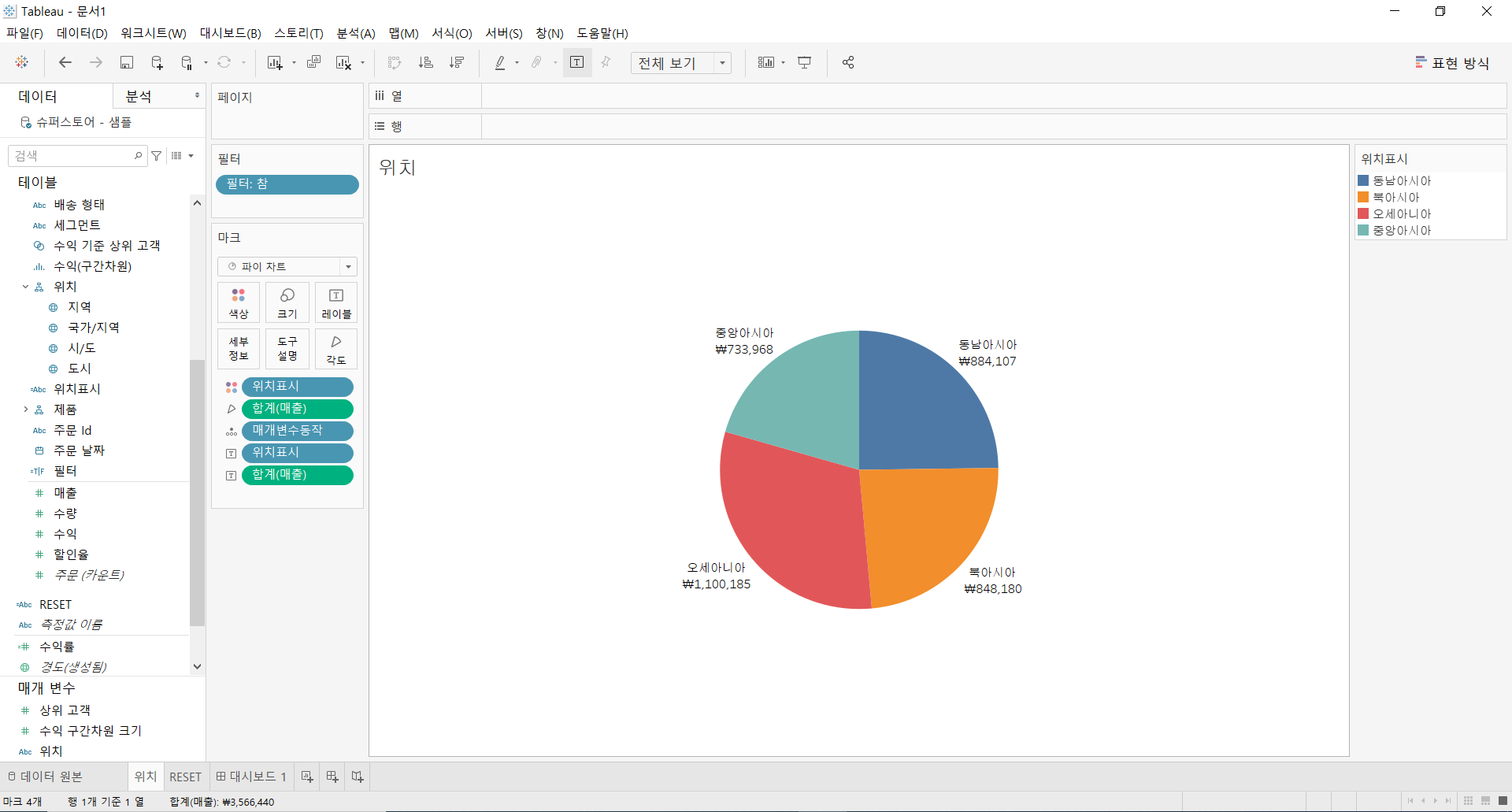Select the 상위 고객 parameter

(x=65, y=710)
